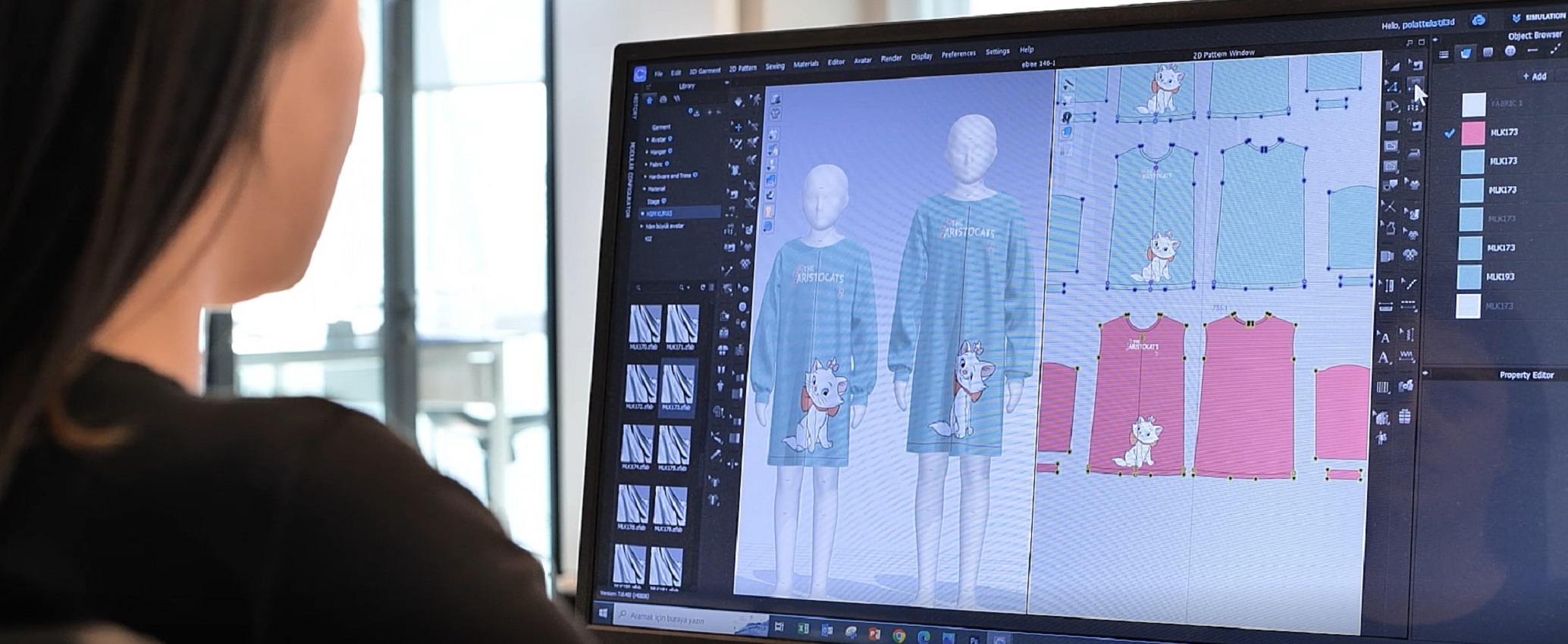Image resolution: width=1568 pixels, height=644 pixels.
Task: Click the cloud account icon beside username
Action: pos(1479,21)
